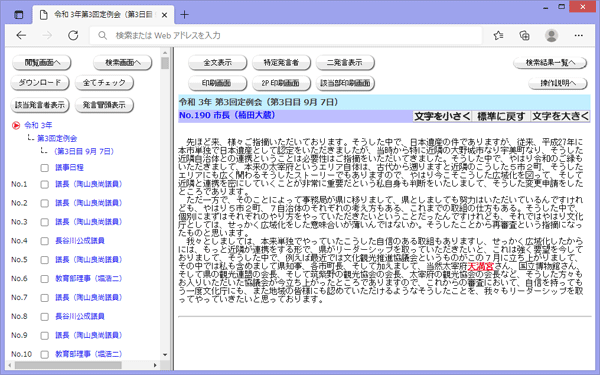600x375 pixels.
Task: Open the 2P 印刷画面 view
Action: point(281,83)
